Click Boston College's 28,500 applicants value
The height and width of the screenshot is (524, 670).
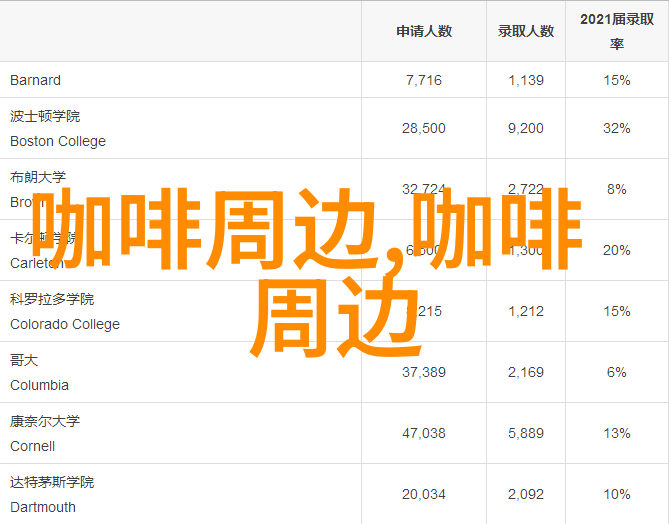point(424,128)
